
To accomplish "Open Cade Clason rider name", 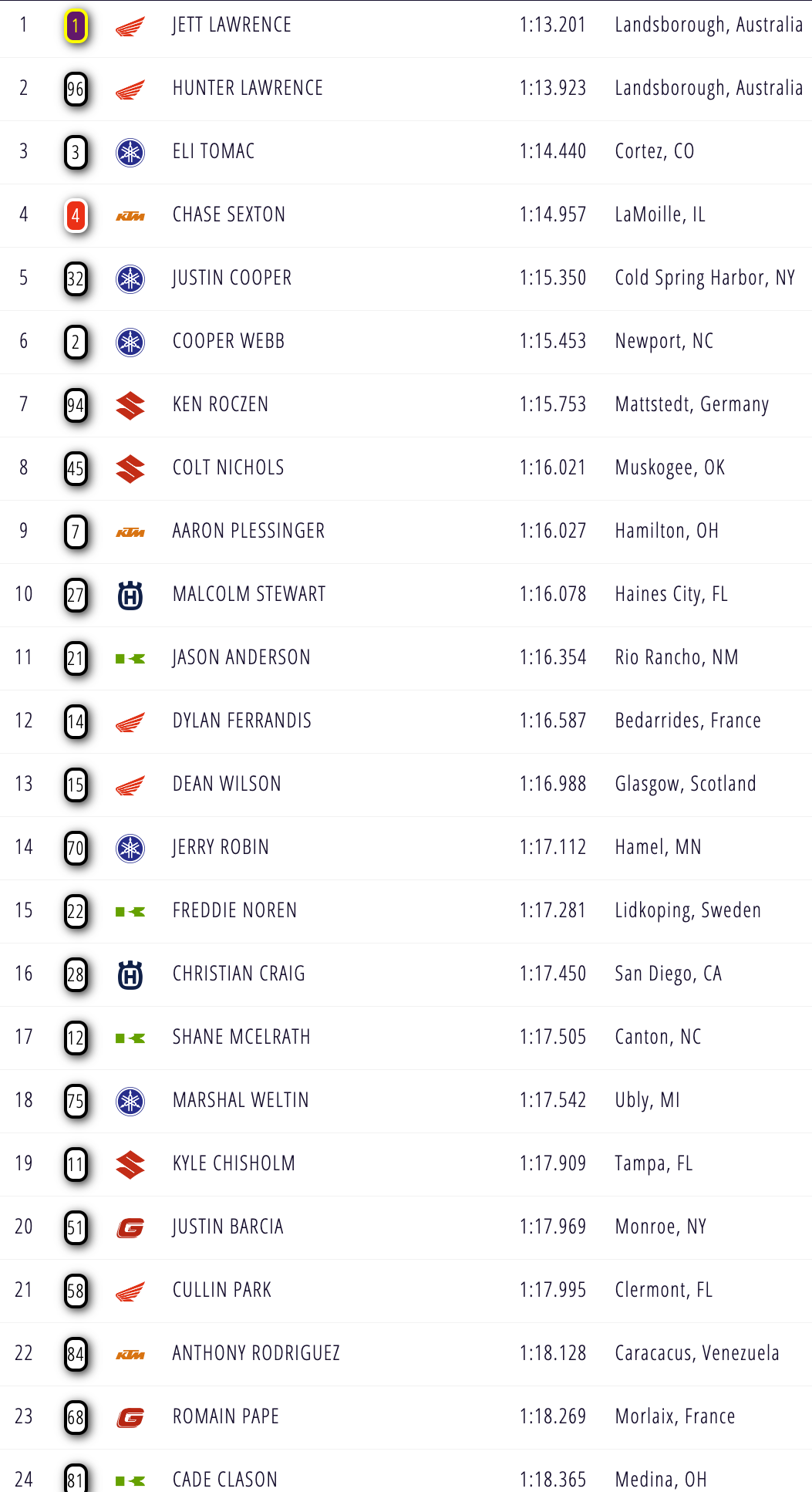I will tap(224, 1480).
